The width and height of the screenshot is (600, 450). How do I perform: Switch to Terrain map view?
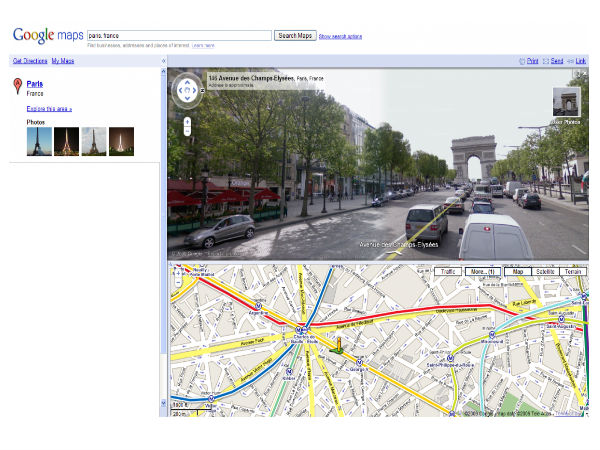pyautogui.click(x=573, y=272)
